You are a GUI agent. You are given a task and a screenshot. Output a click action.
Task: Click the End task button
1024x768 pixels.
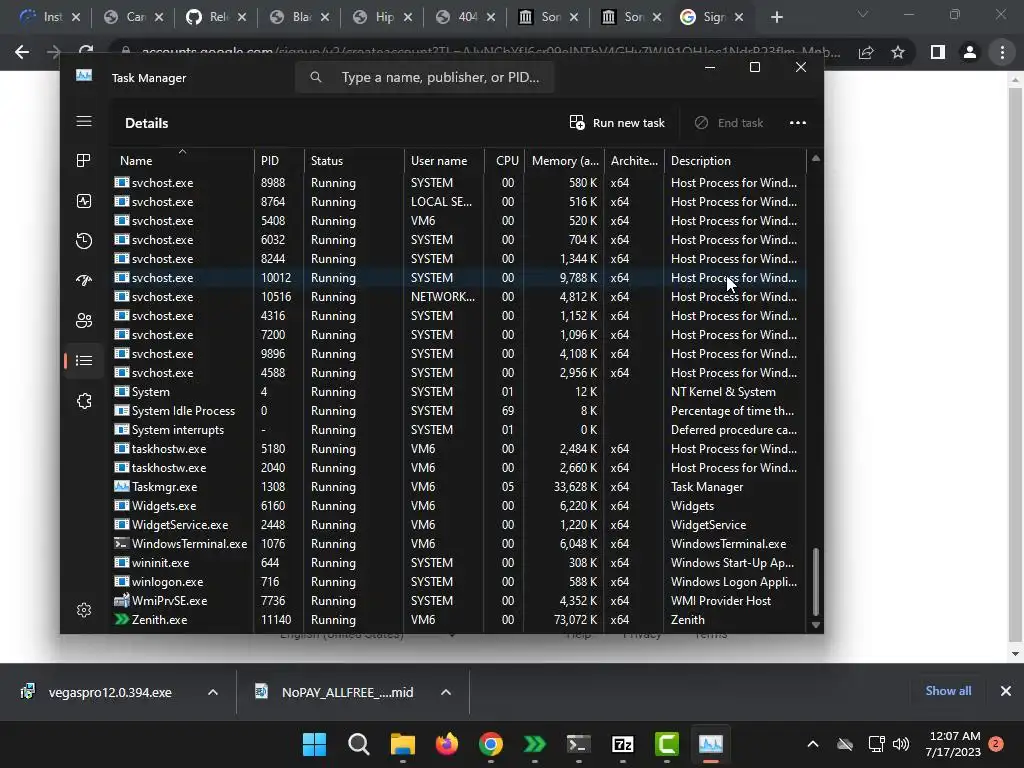729,123
